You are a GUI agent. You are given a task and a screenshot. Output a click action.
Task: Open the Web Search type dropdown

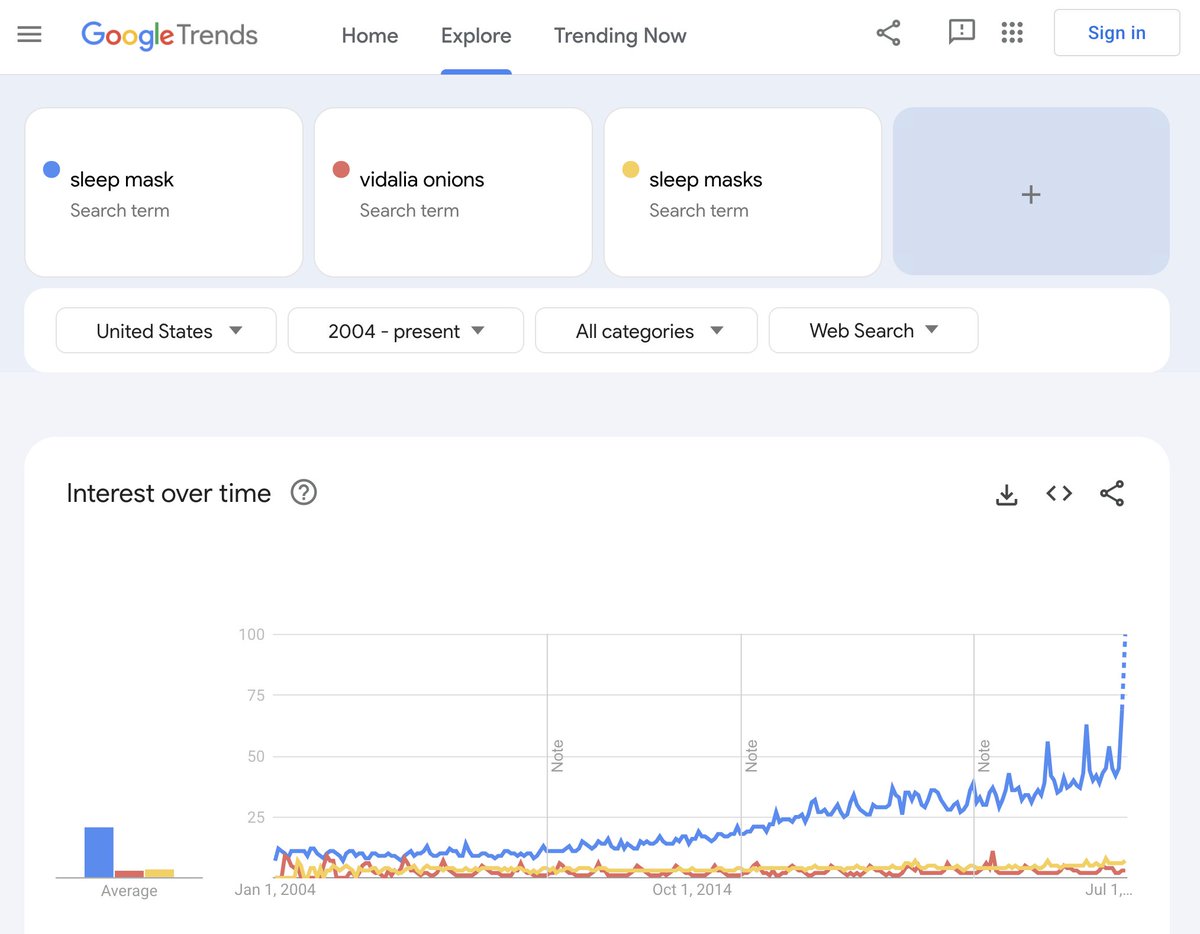click(x=873, y=331)
